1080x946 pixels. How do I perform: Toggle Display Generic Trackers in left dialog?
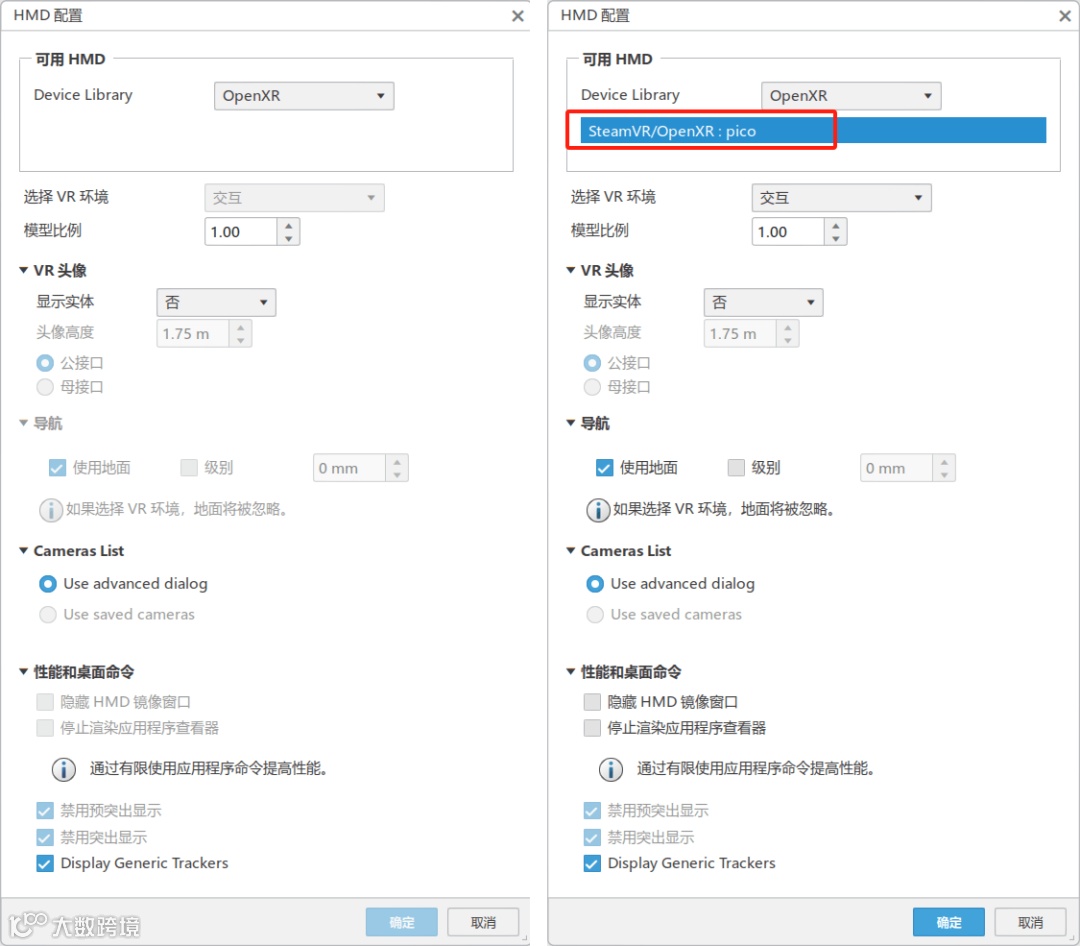point(45,863)
